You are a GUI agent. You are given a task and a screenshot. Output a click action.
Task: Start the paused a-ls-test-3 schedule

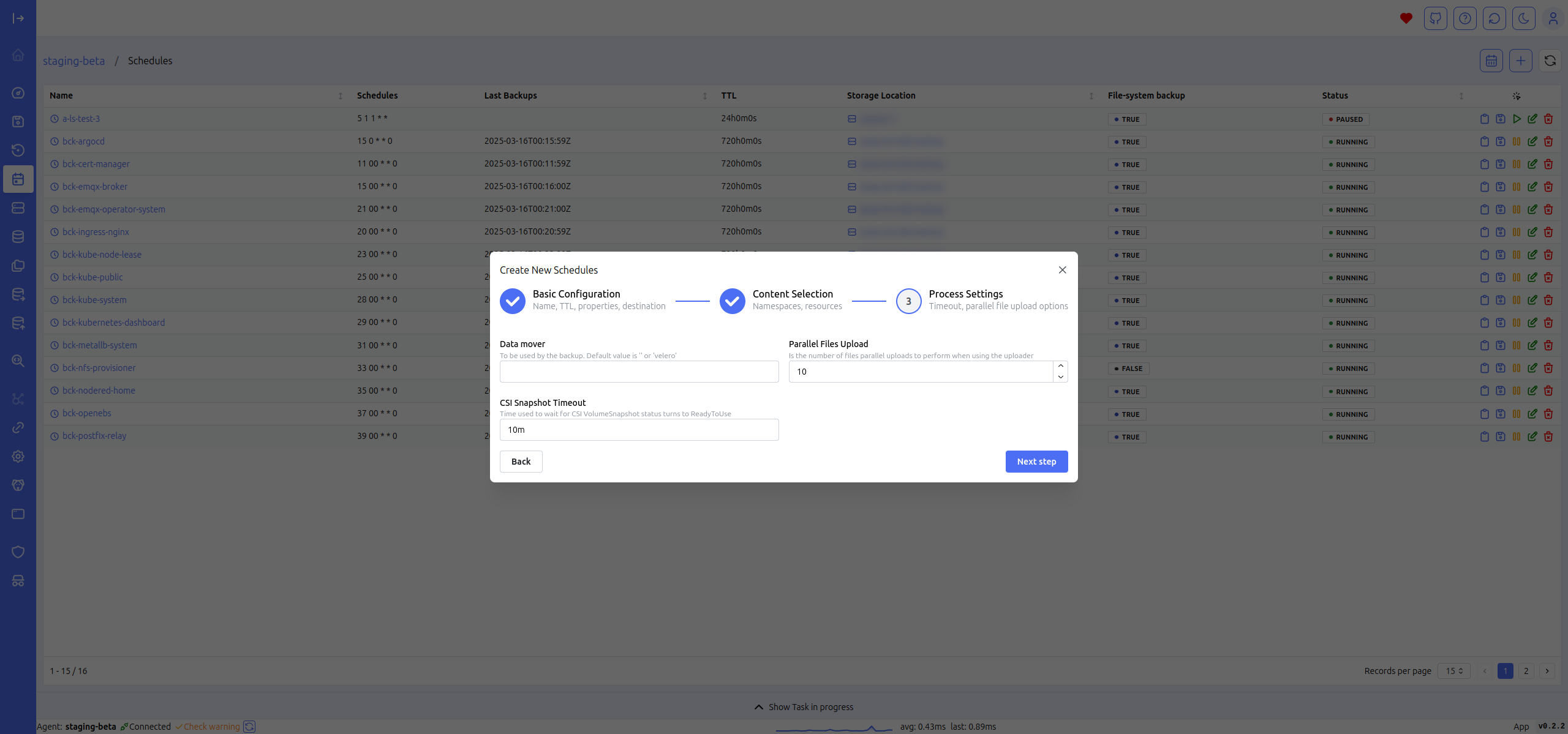pos(1517,119)
